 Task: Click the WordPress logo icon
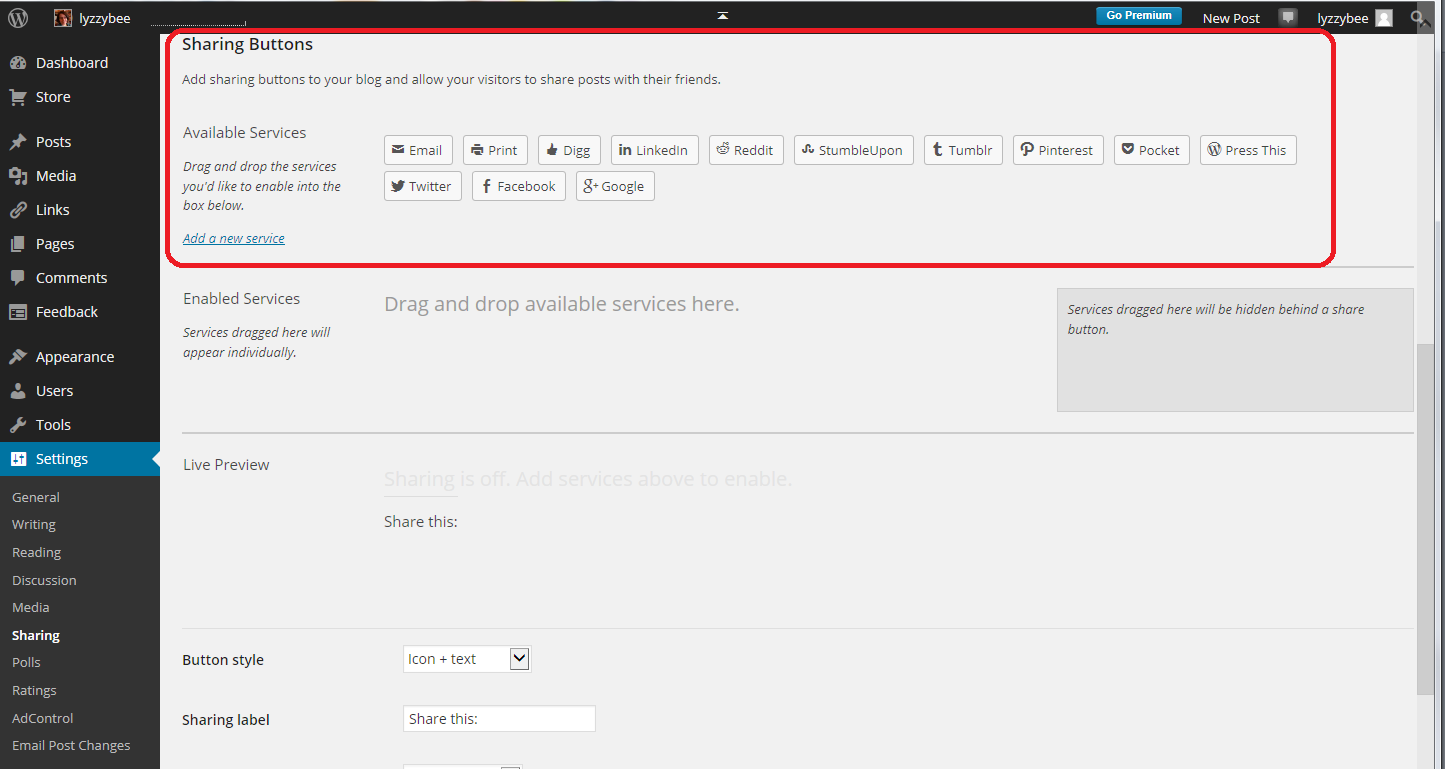point(18,18)
